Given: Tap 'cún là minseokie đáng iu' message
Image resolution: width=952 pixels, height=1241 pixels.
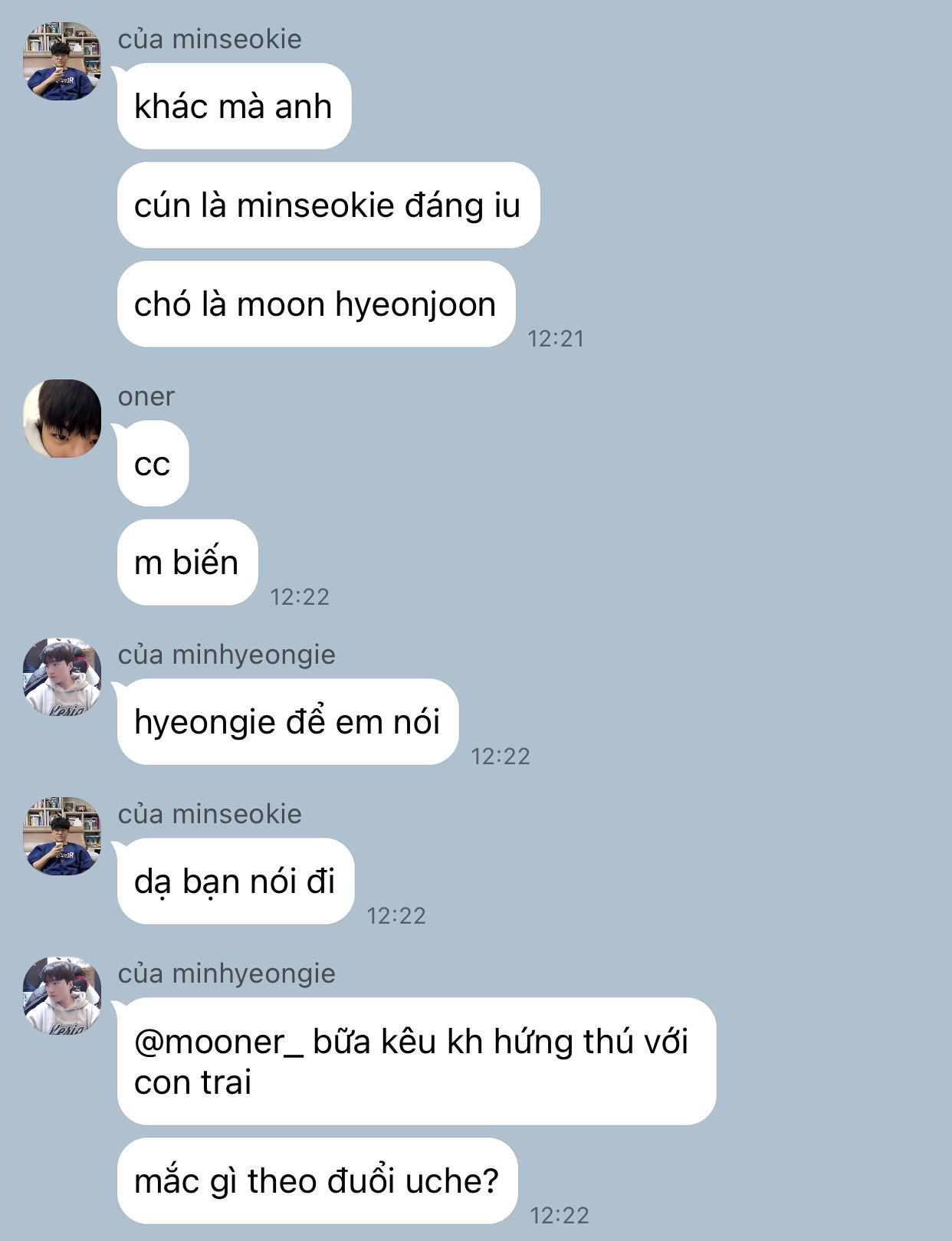Looking at the screenshot, I should [x=328, y=205].
